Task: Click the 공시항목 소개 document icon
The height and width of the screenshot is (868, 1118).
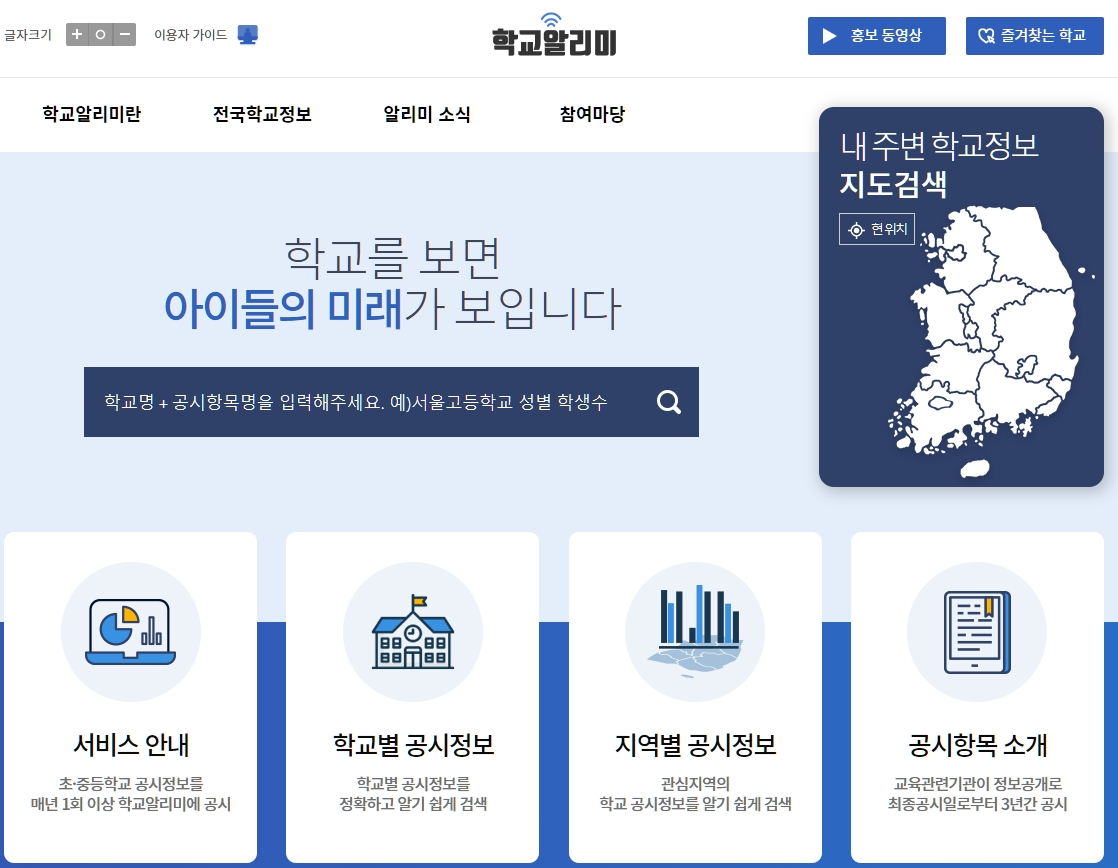Action: click(977, 632)
